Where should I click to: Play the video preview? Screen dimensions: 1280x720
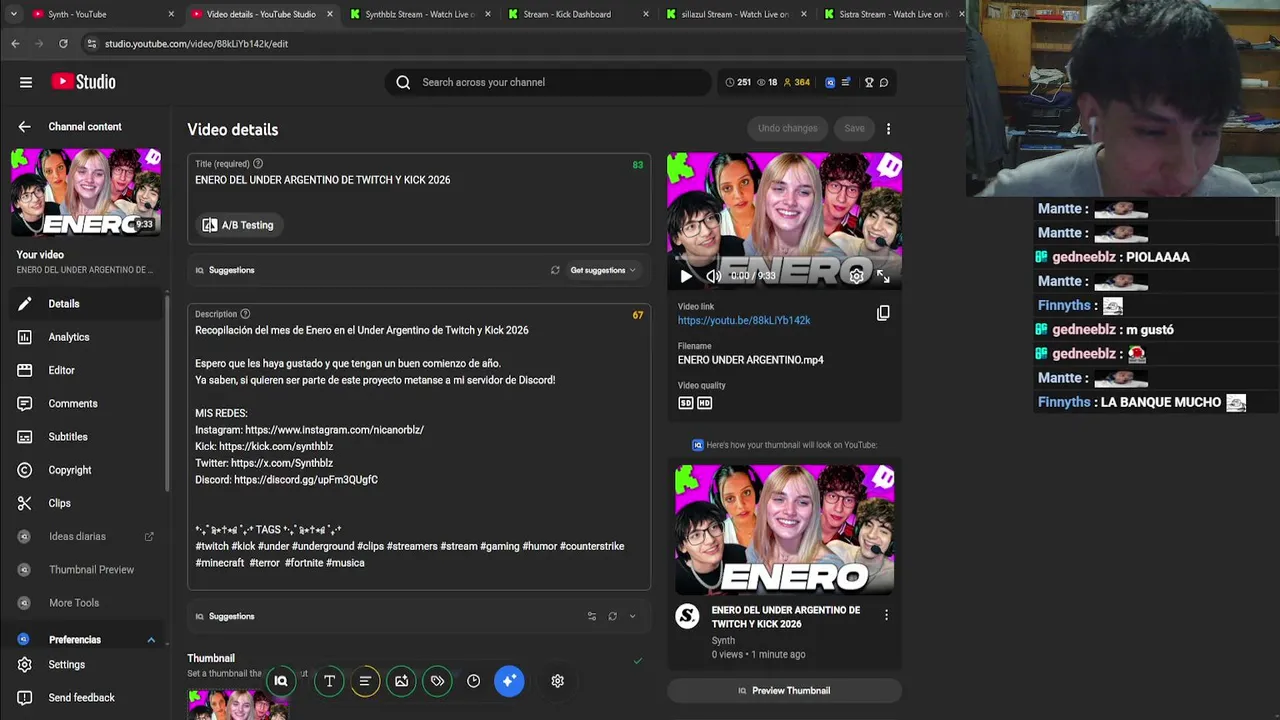[686, 276]
